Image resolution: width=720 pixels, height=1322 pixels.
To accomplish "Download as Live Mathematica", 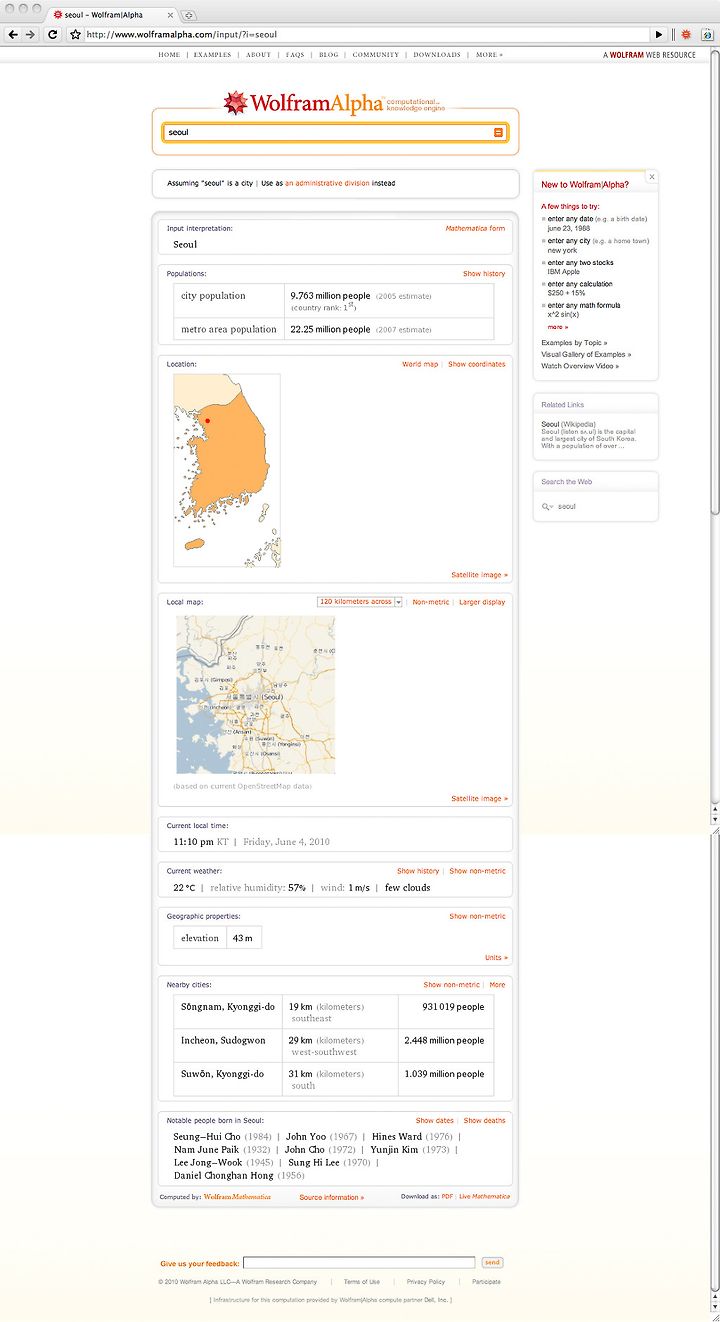I will pos(484,1197).
